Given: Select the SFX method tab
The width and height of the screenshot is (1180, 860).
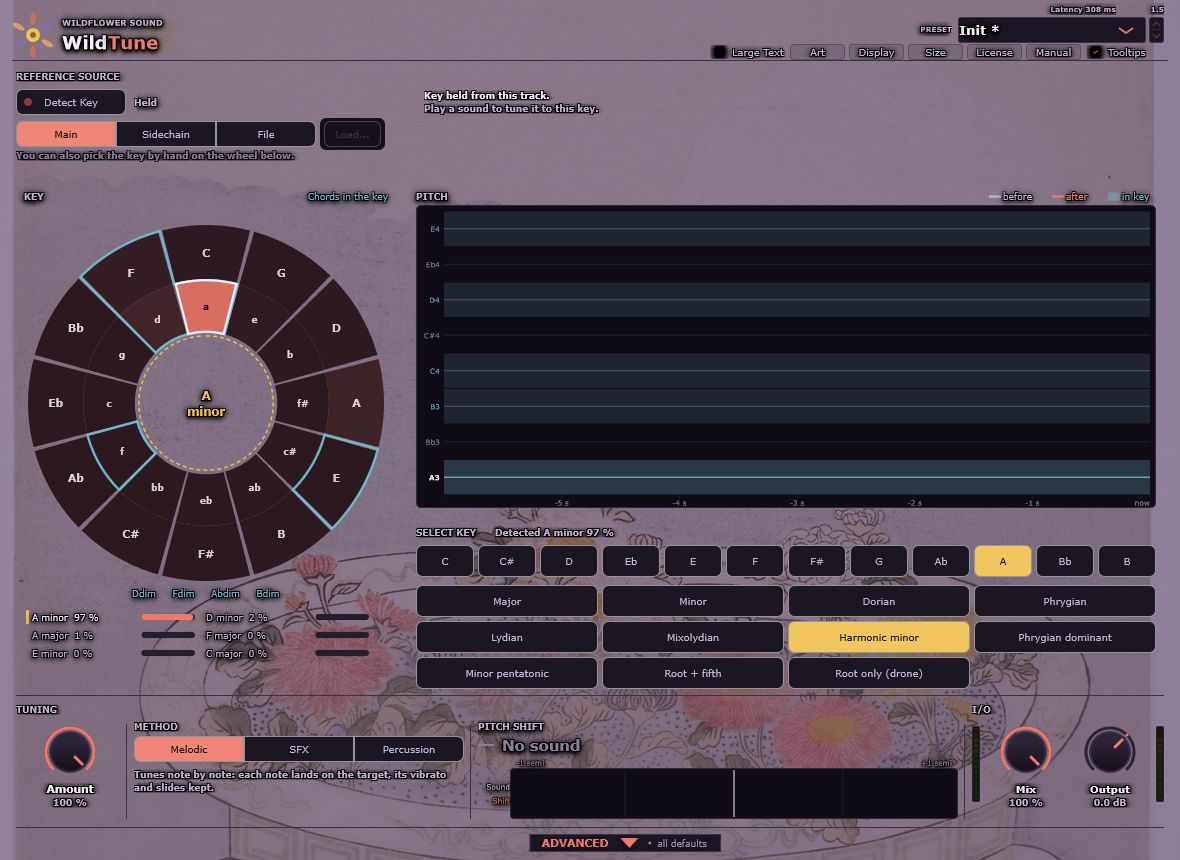Looking at the screenshot, I should point(299,749).
